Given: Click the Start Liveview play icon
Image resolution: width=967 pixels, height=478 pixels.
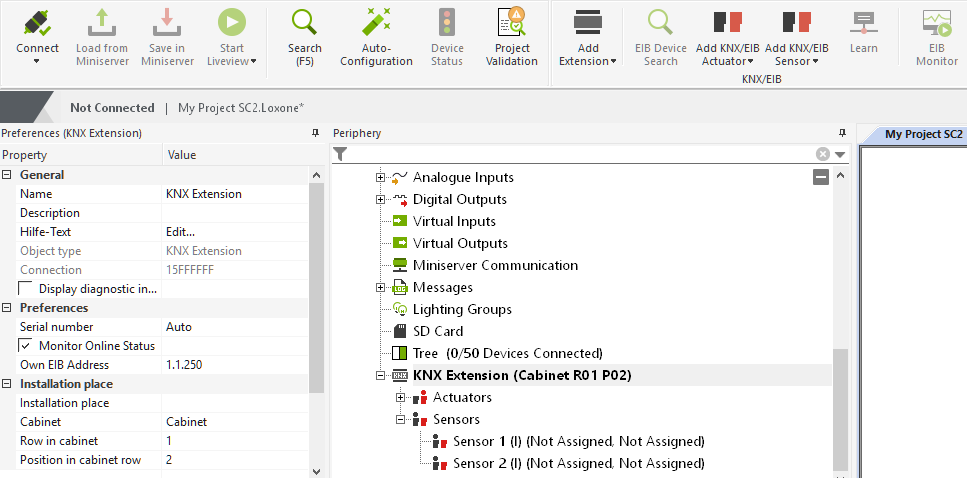Looking at the screenshot, I should [x=232, y=23].
